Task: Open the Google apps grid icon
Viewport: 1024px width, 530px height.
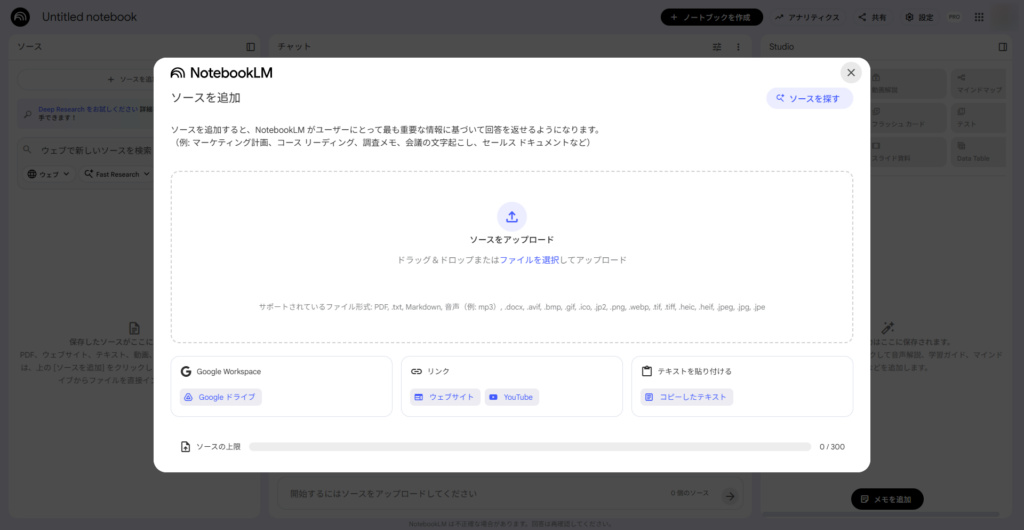Action: coord(979,17)
